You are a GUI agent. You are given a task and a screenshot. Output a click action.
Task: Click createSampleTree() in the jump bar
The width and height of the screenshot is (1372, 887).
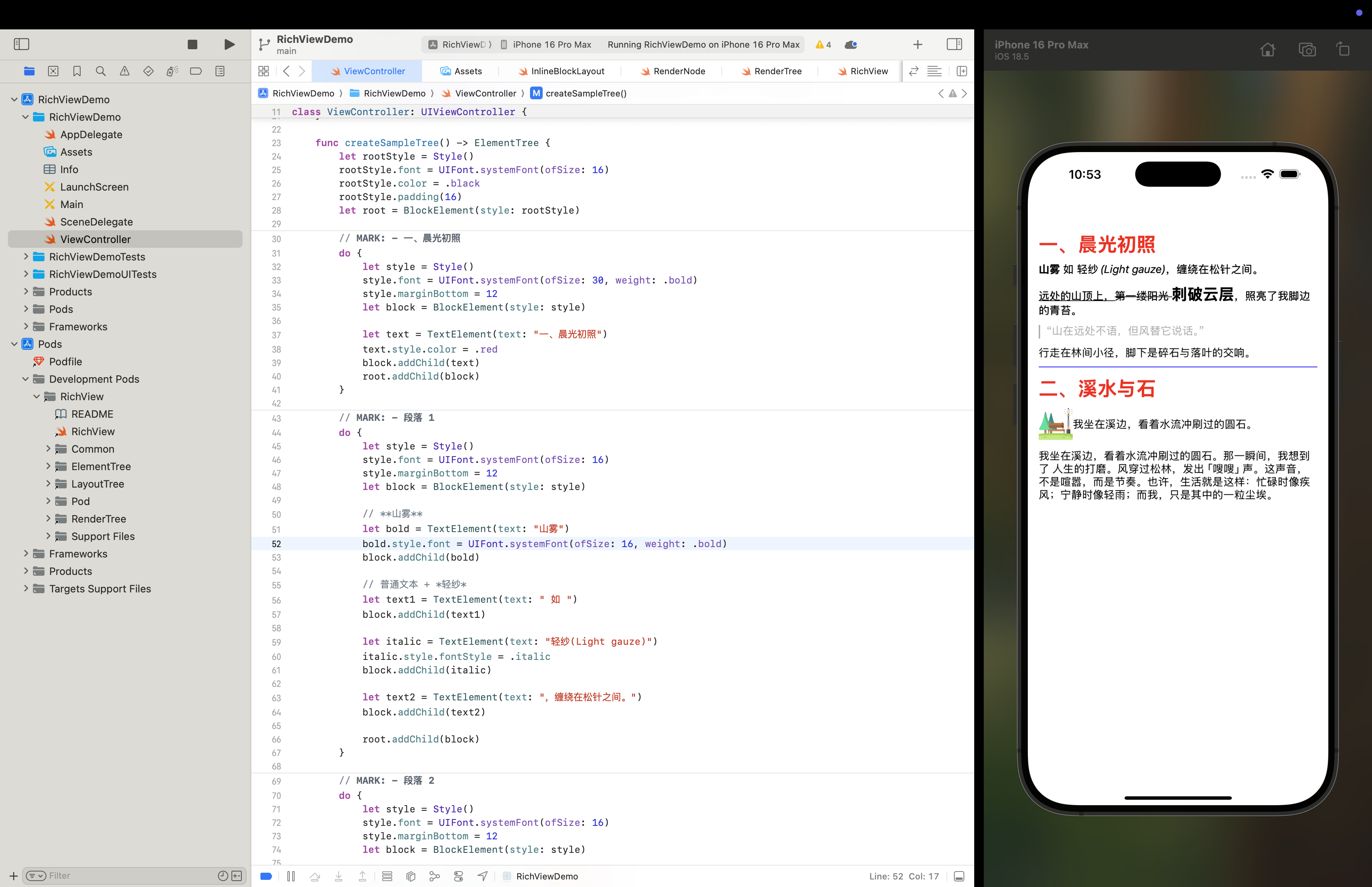586,93
